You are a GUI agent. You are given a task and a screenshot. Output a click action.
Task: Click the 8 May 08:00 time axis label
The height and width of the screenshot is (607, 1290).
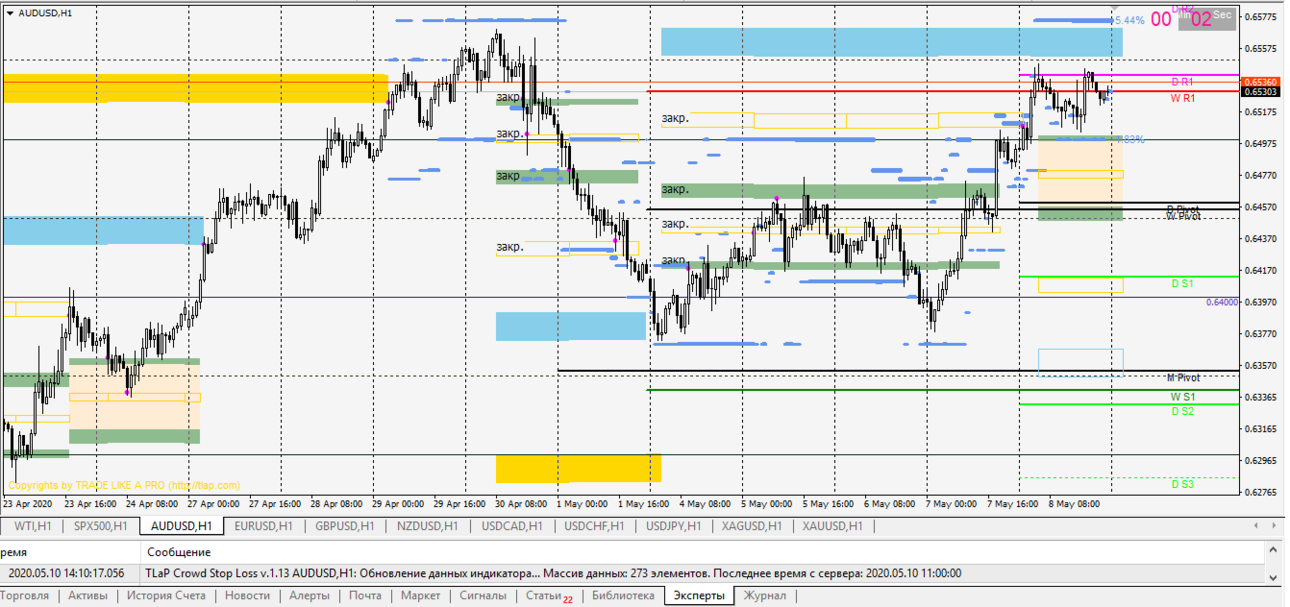pos(1075,504)
